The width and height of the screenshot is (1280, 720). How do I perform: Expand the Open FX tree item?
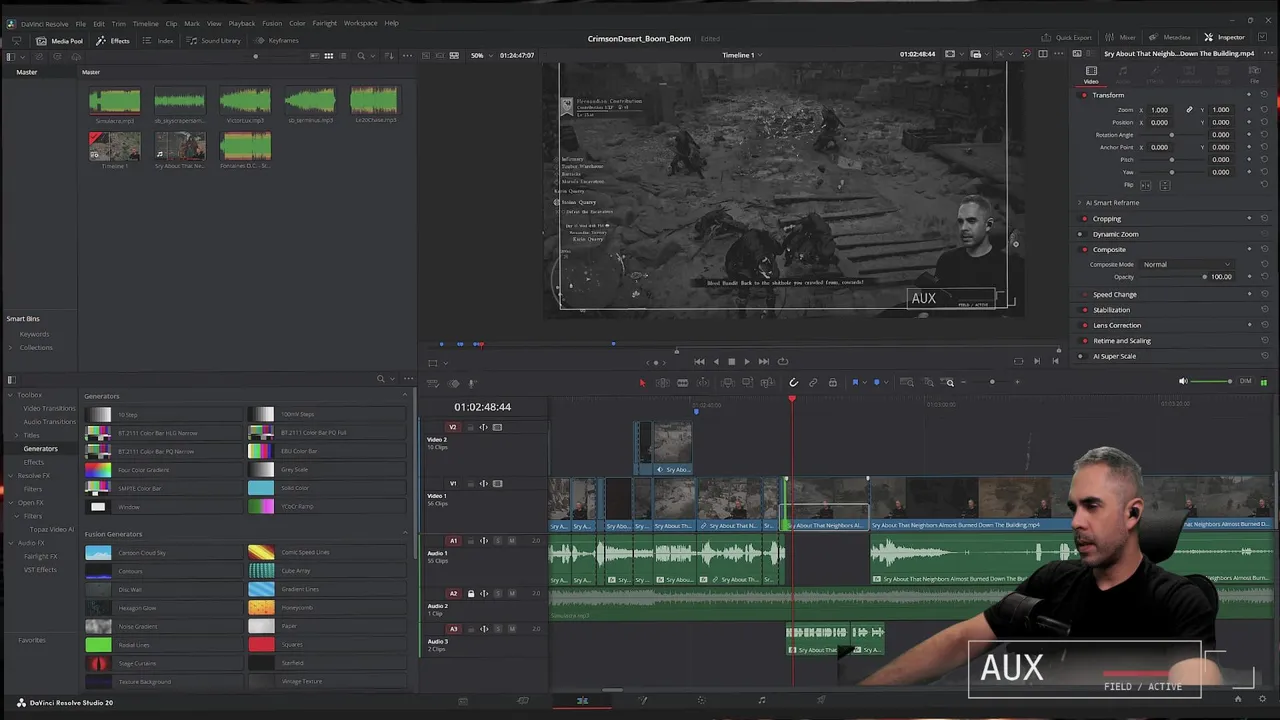point(11,503)
